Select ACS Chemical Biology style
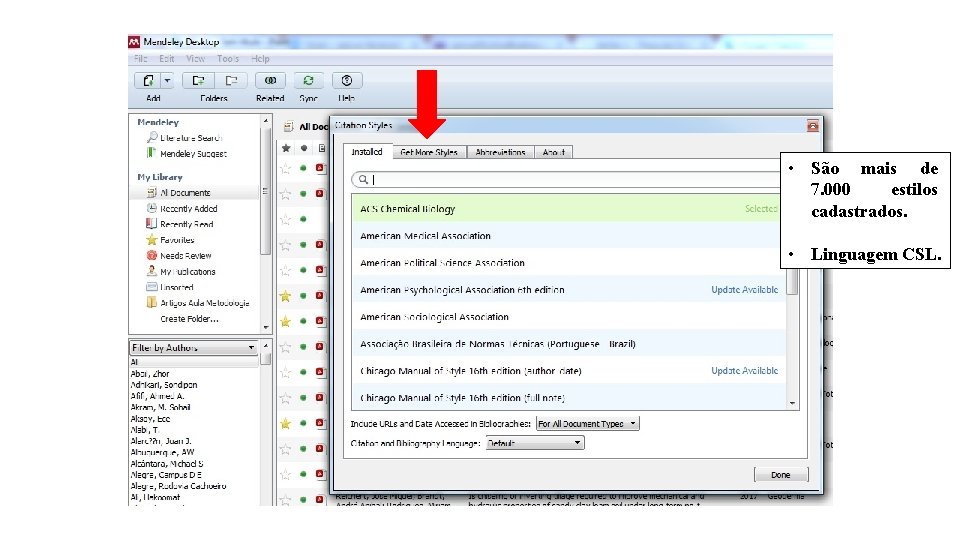The width and height of the screenshot is (960, 540). (x=568, y=209)
